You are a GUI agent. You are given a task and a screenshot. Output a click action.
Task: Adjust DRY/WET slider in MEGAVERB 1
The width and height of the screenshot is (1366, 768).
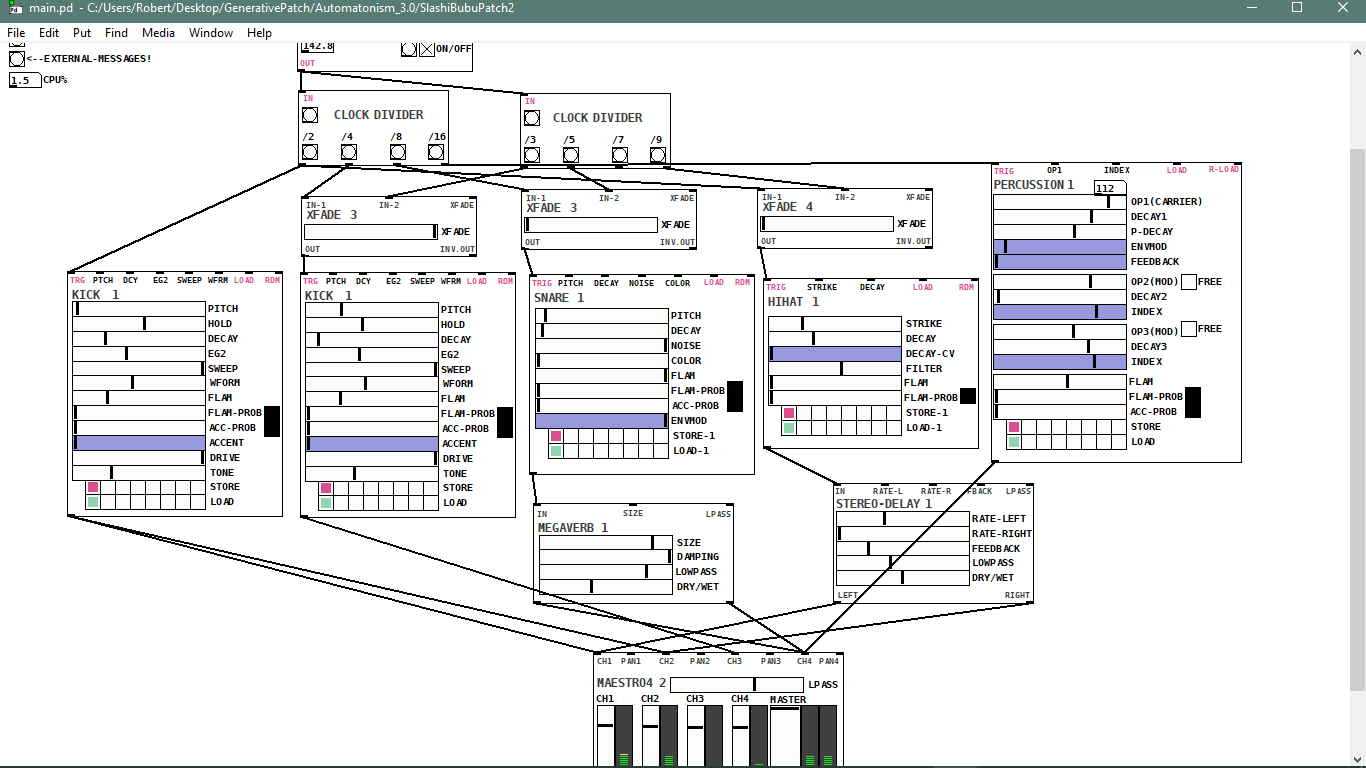tap(605, 587)
